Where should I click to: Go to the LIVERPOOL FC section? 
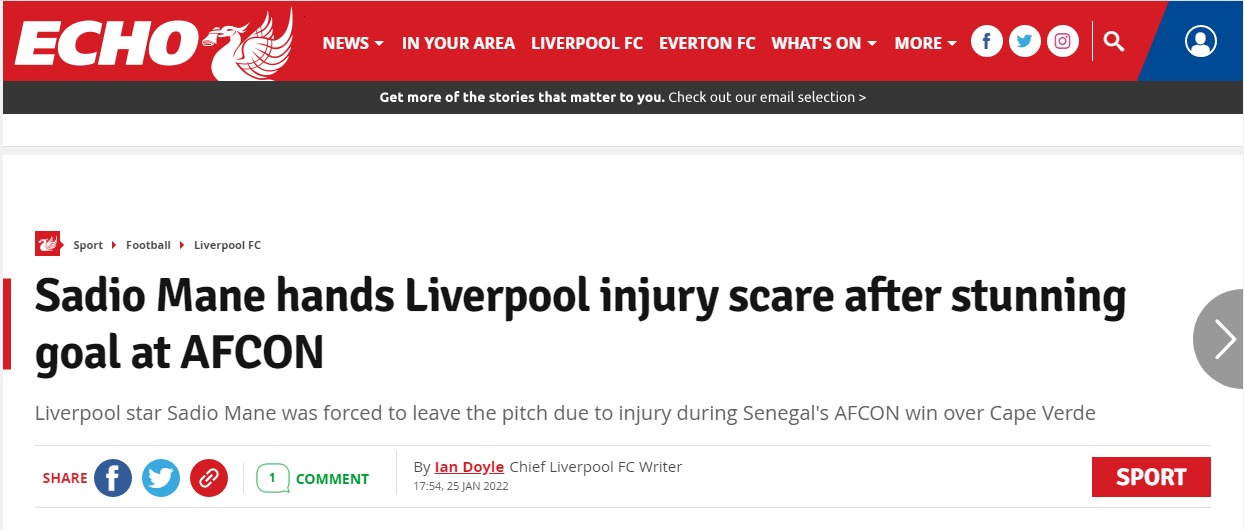[x=587, y=43]
